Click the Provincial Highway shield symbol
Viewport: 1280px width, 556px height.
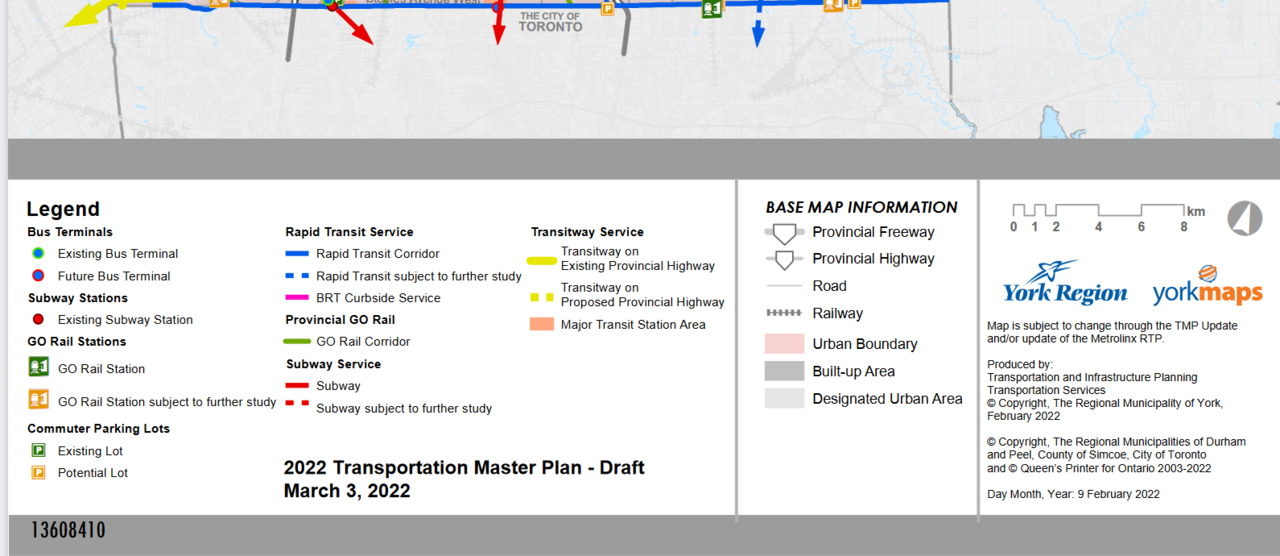pyautogui.click(x=785, y=260)
